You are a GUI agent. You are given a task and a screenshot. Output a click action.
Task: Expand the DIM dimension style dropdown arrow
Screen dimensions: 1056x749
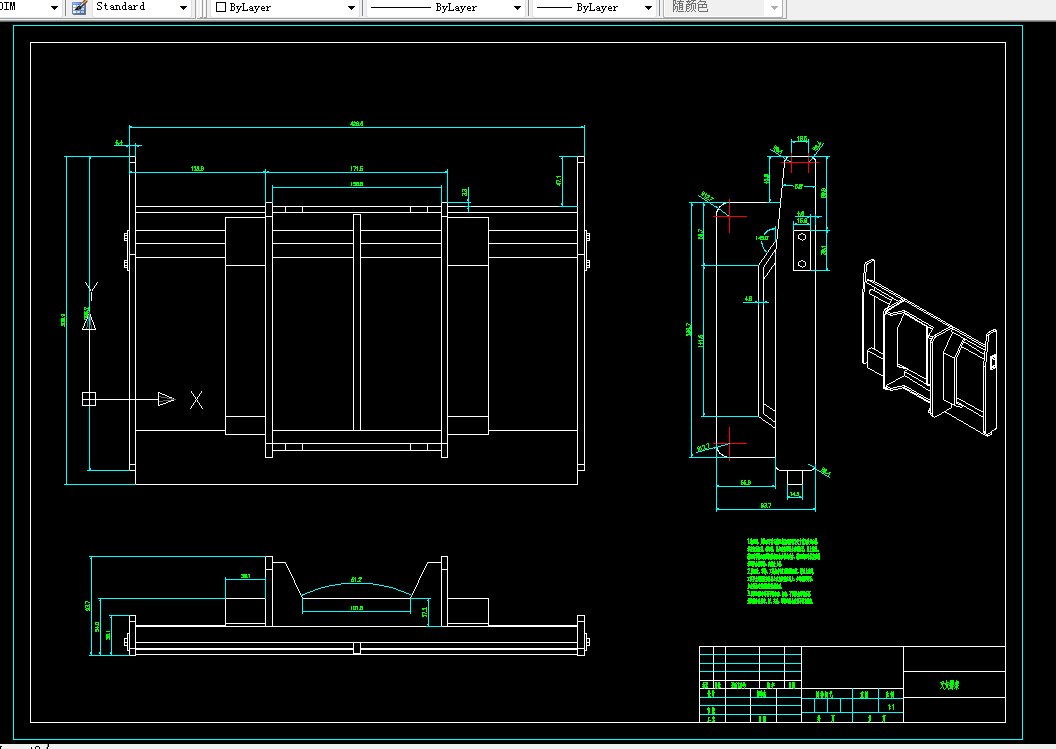(x=55, y=8)
